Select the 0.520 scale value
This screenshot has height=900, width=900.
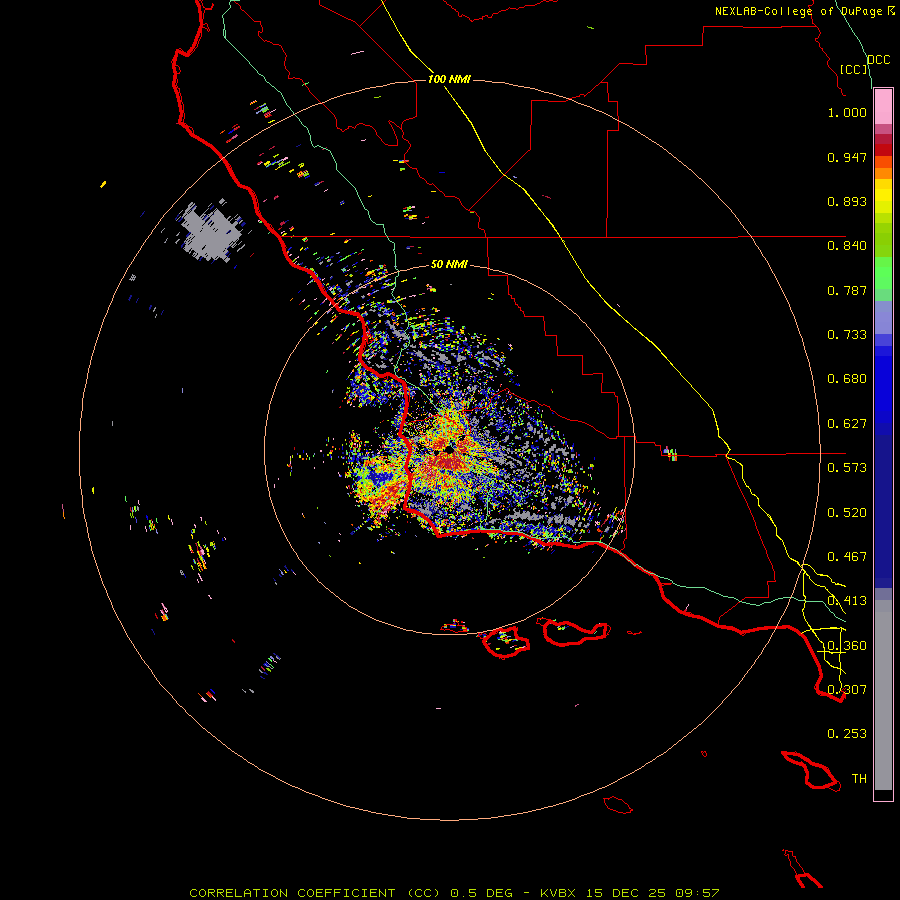847,513
